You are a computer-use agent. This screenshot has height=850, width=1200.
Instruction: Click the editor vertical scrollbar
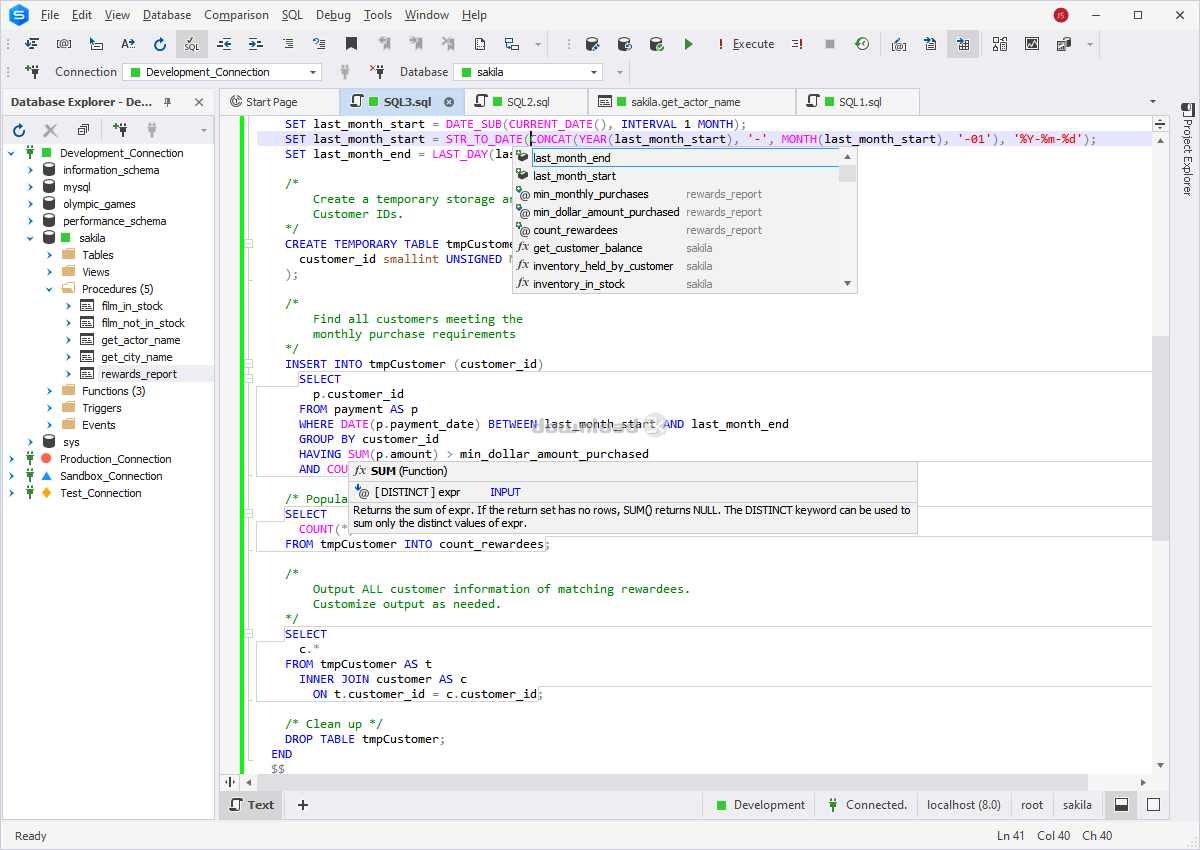click(x=1160, y=440)
